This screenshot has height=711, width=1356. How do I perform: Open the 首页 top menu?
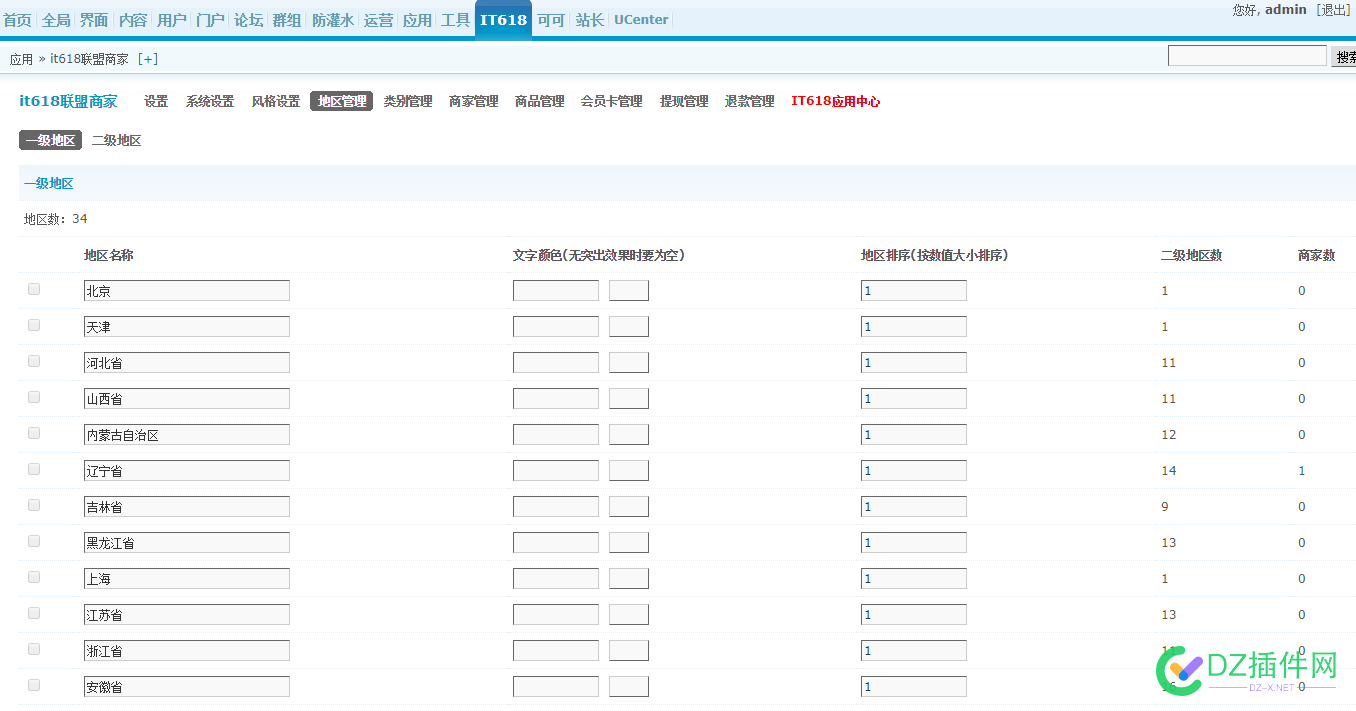17,20
